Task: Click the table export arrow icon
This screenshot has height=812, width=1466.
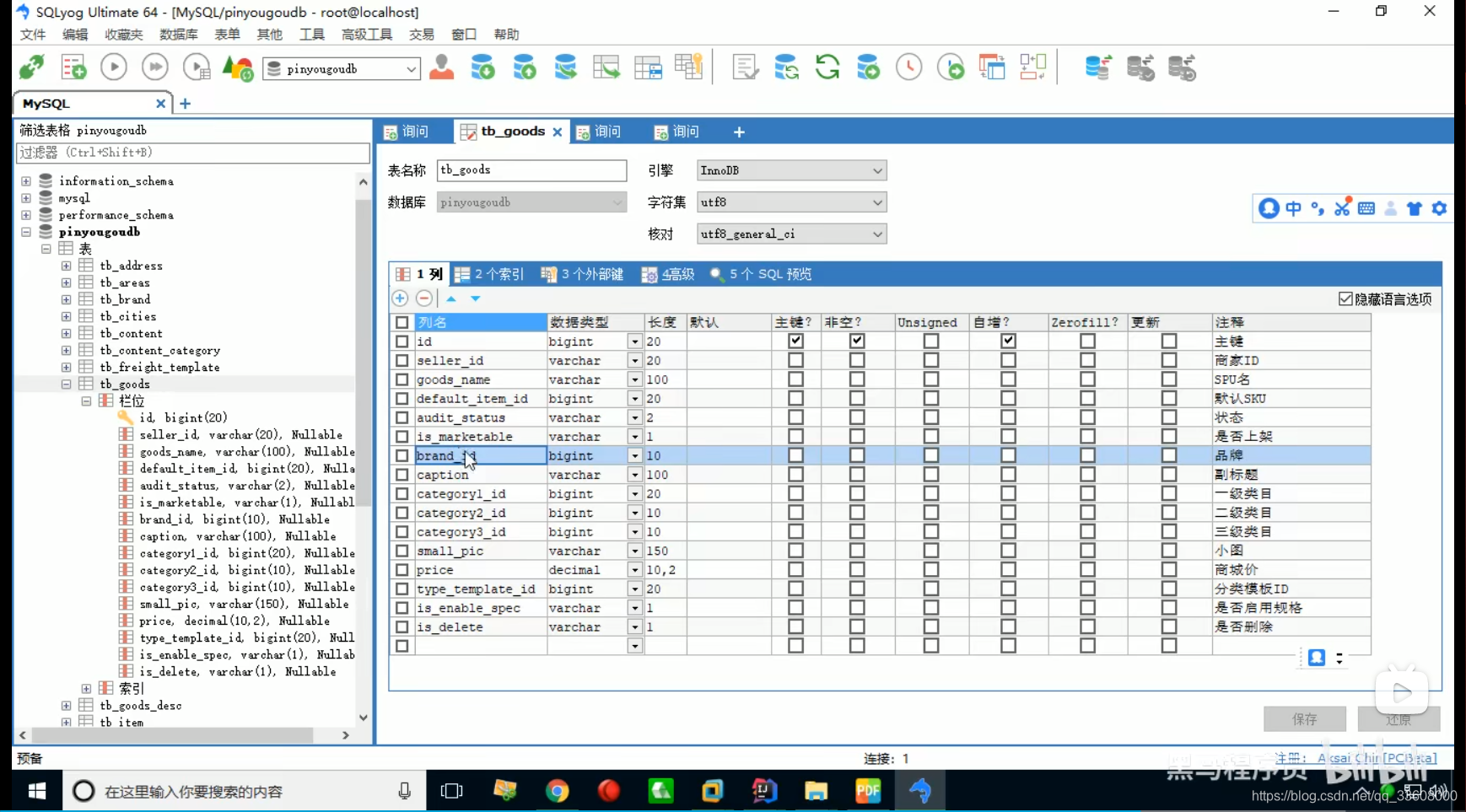Action: 606,67
